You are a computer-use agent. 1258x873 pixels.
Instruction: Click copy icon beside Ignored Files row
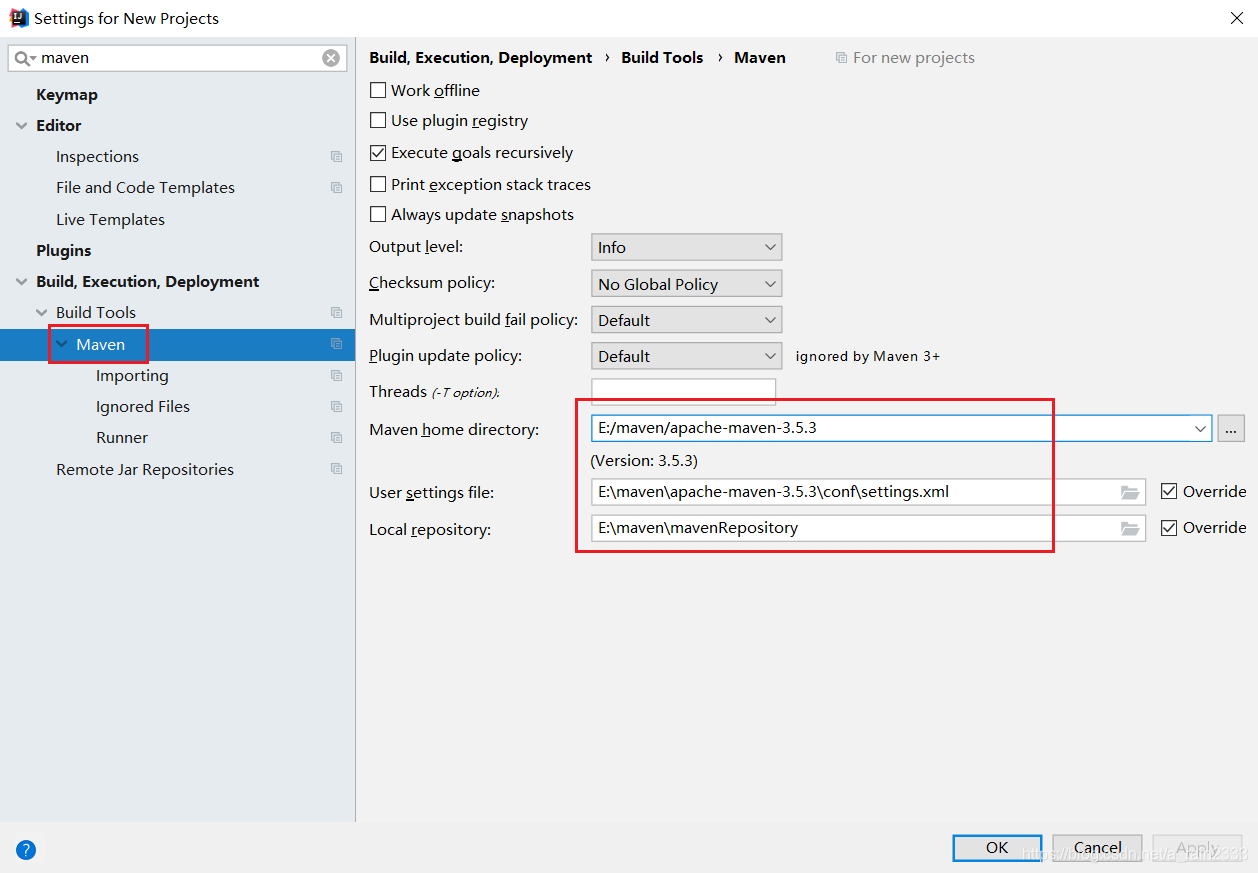coord(336,407)
